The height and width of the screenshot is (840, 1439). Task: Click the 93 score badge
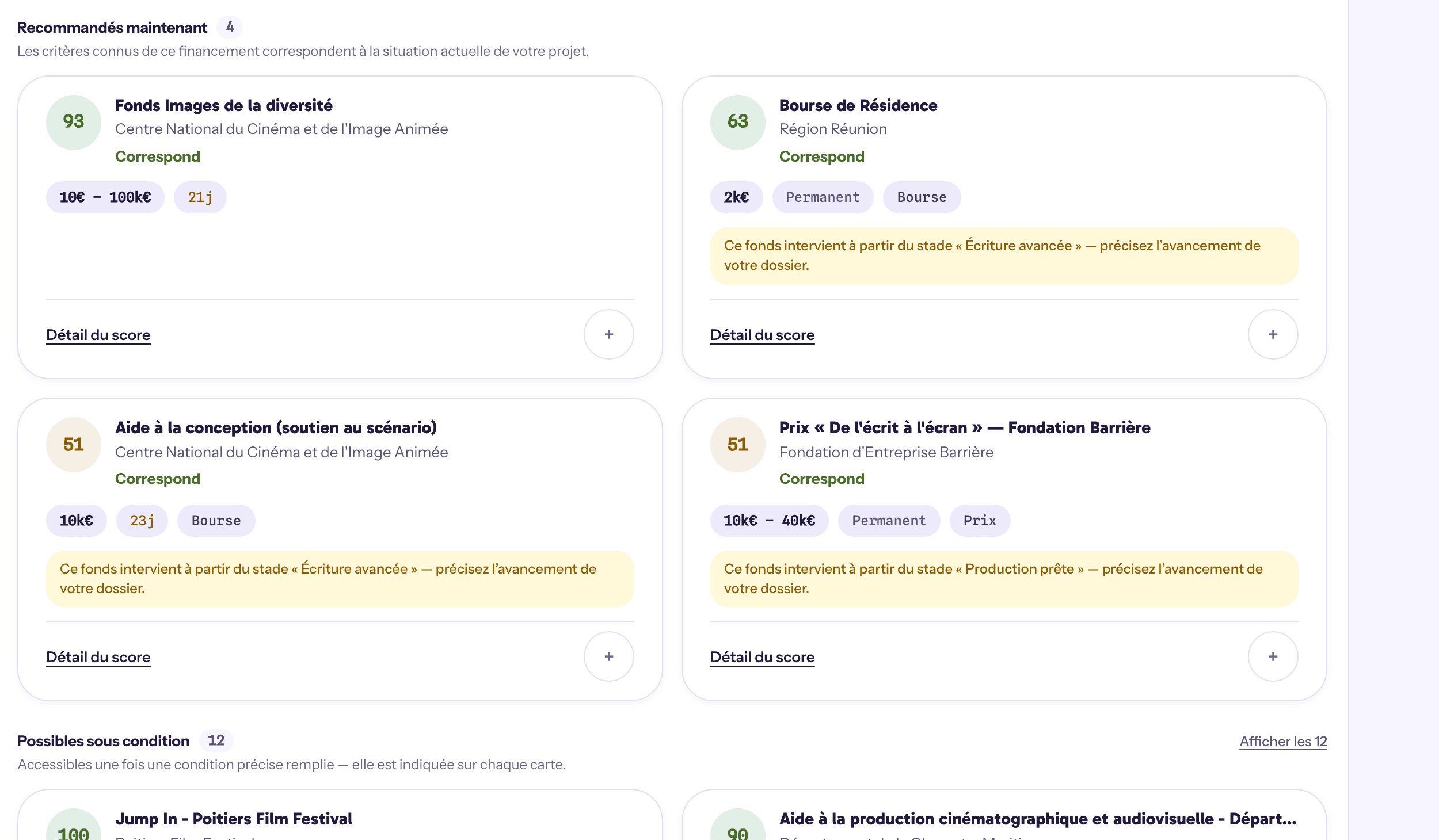tap(74, 122)
